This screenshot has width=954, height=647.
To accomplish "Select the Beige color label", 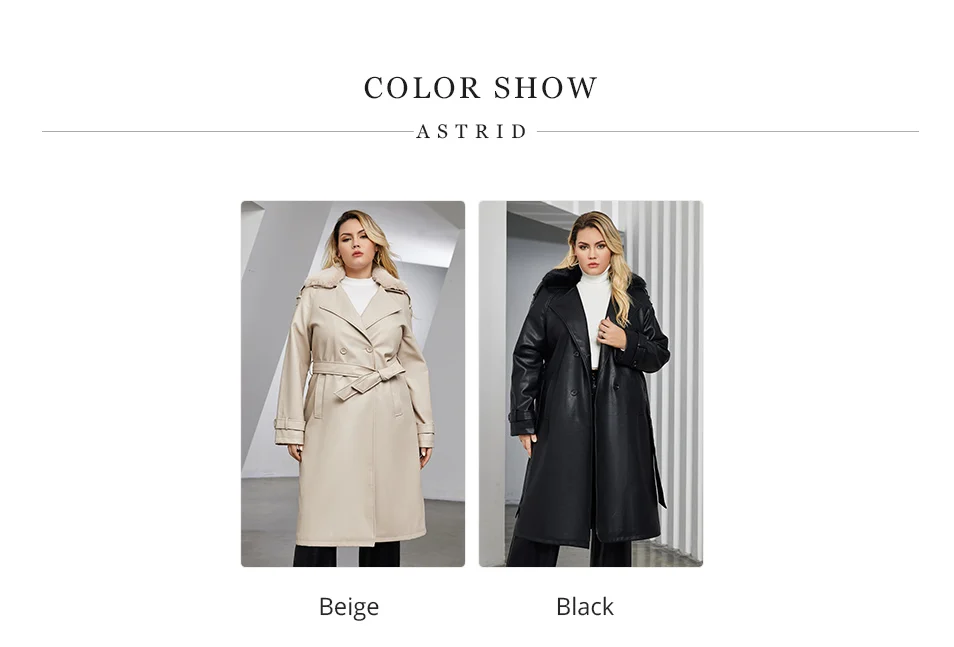I will tap(349, 606).
